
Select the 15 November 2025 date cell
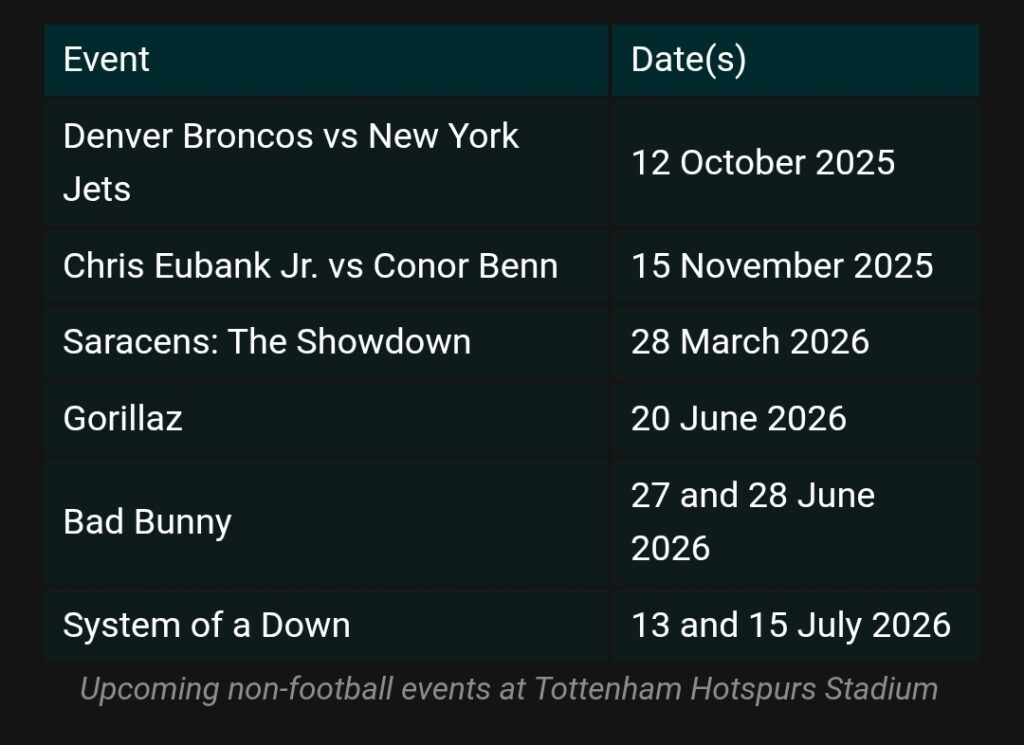pos(781,266)
